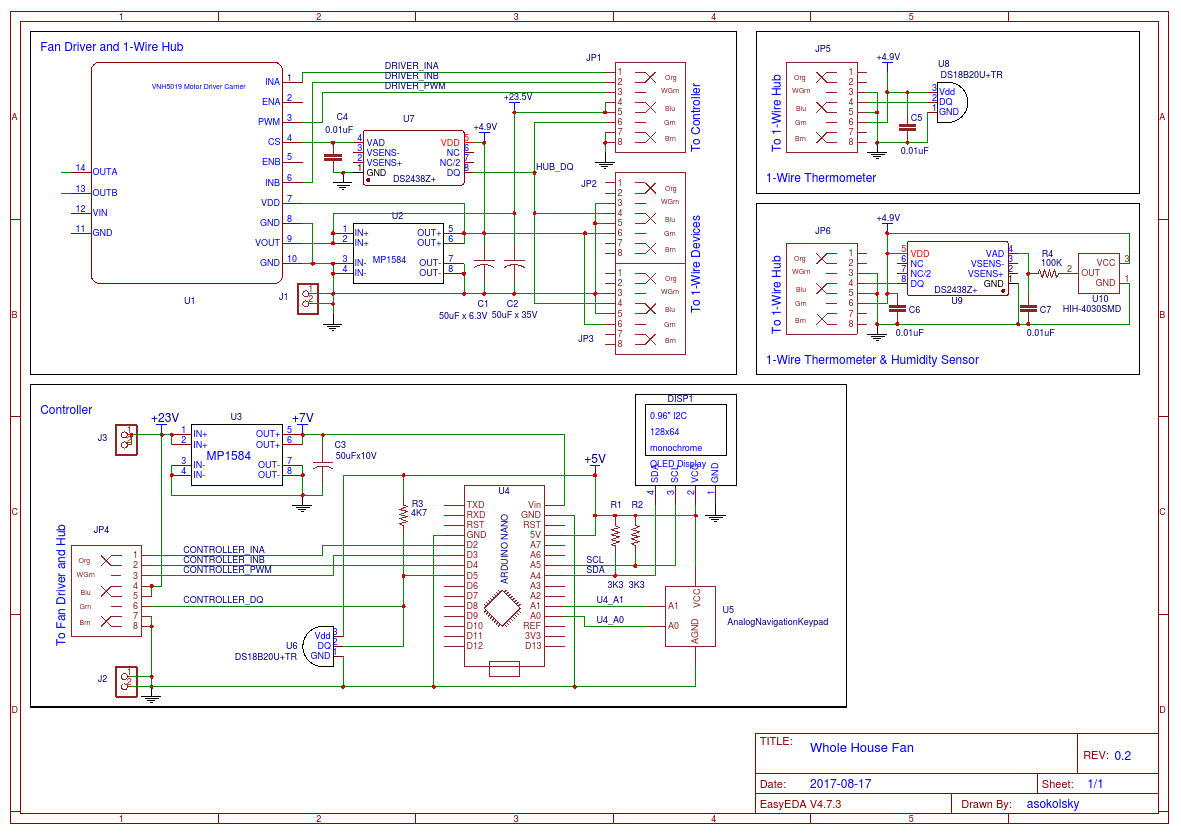The image size is (1181, 834).
Task: Click the '1-Wire Thermometer' section caption
Action: tap(821, 178)
